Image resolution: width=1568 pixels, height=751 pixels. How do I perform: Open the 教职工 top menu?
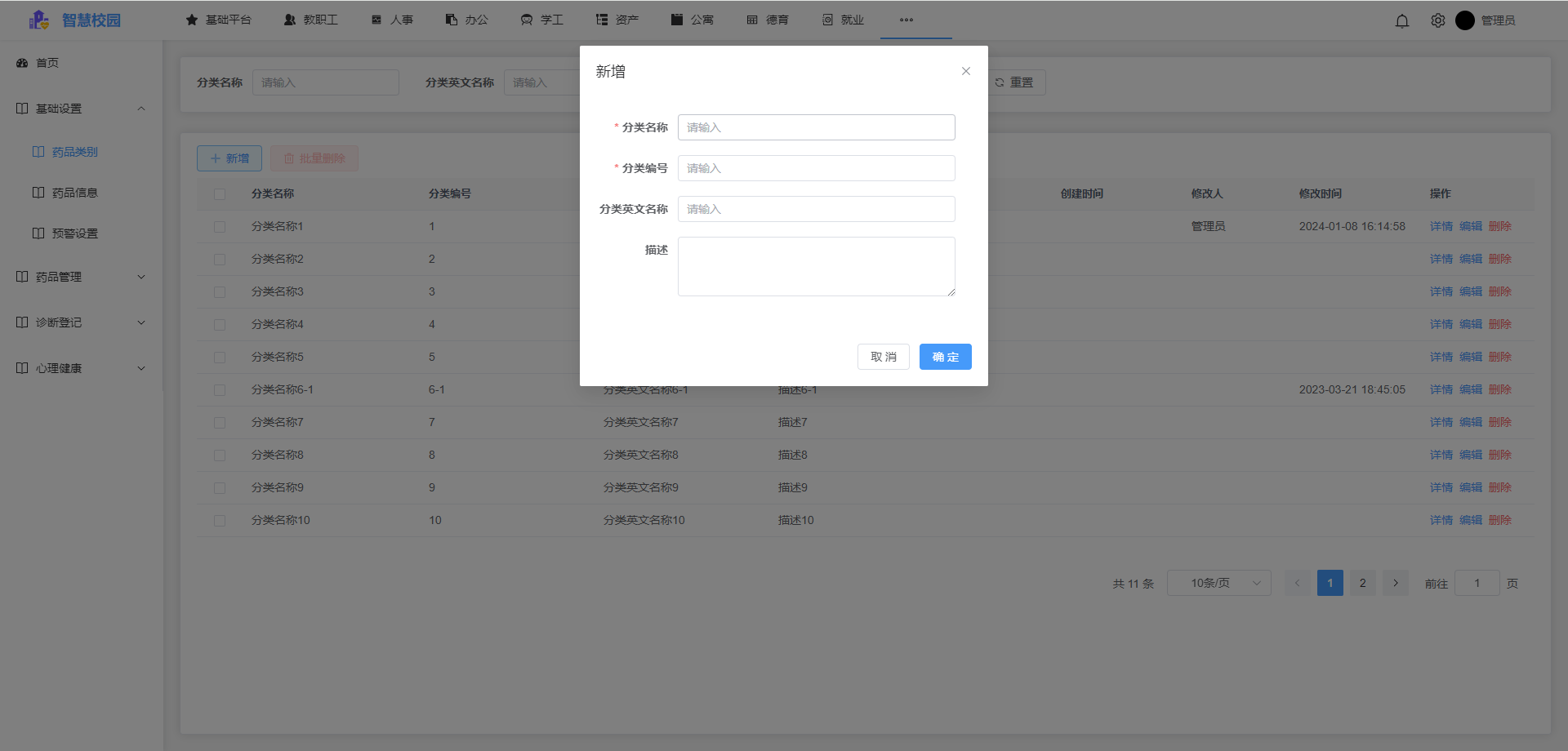click(311, 20)
